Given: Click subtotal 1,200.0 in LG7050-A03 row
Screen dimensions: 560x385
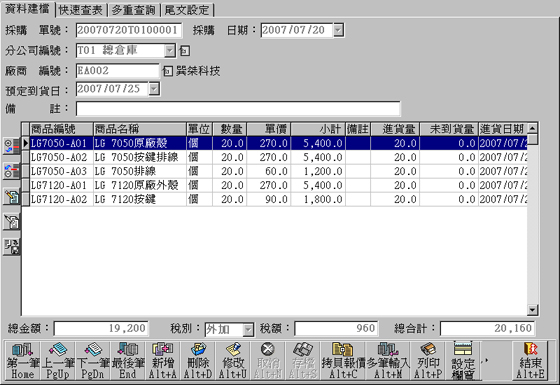Looking at the screenshot, I should [323, 171].
